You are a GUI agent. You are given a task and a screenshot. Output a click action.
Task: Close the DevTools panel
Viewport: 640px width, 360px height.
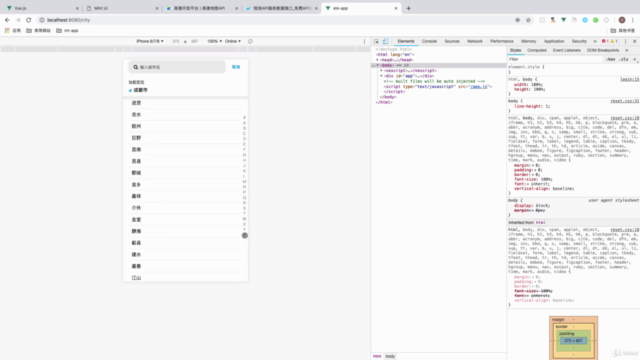point(635,41)
